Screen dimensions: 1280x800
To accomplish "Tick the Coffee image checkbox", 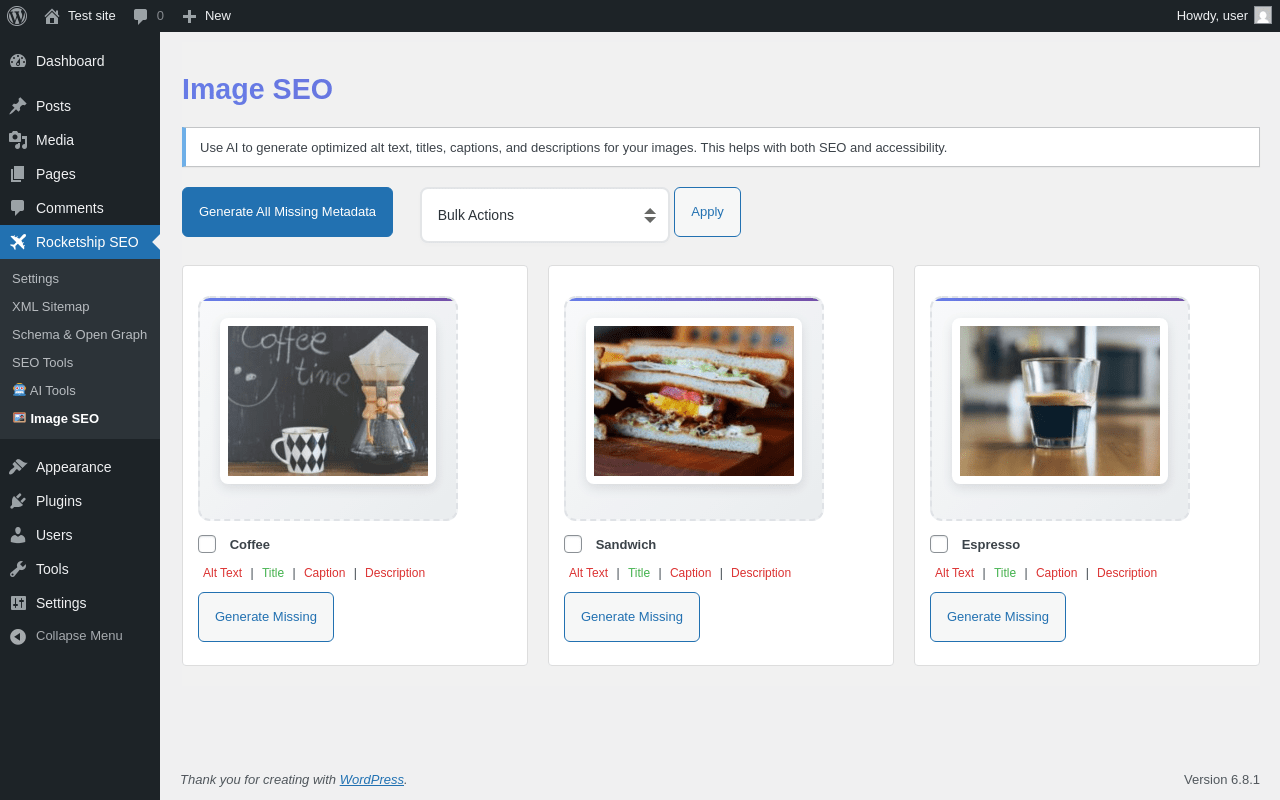I will click(x=207, y=544).
